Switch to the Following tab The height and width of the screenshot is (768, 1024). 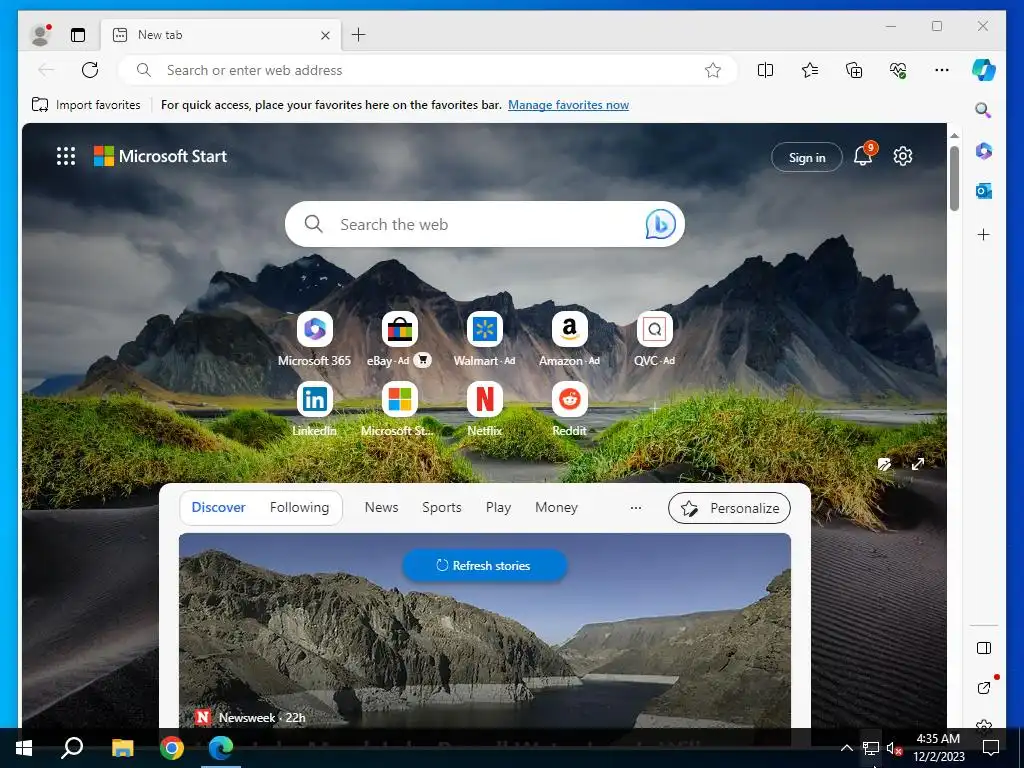pos(299,507)
